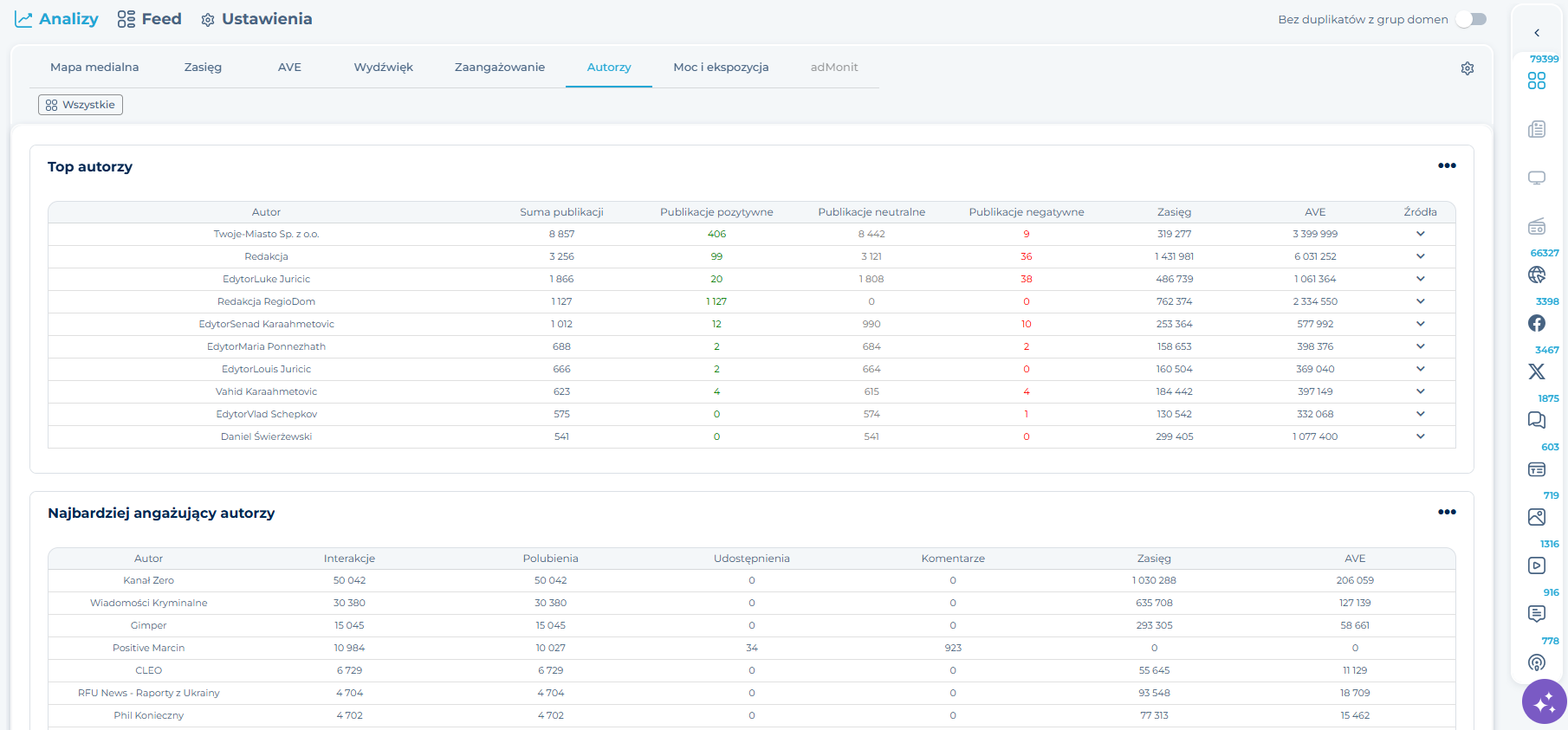Expand sources for EdytorLuke Juricic

(x=1421, y=279)
